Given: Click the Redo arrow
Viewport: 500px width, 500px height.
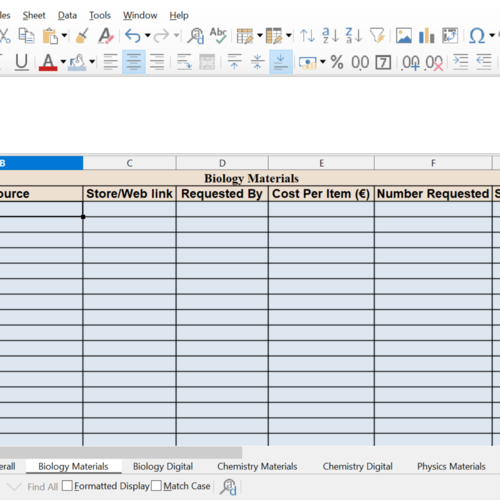Looking at the screenshot, I should (161, 35).
